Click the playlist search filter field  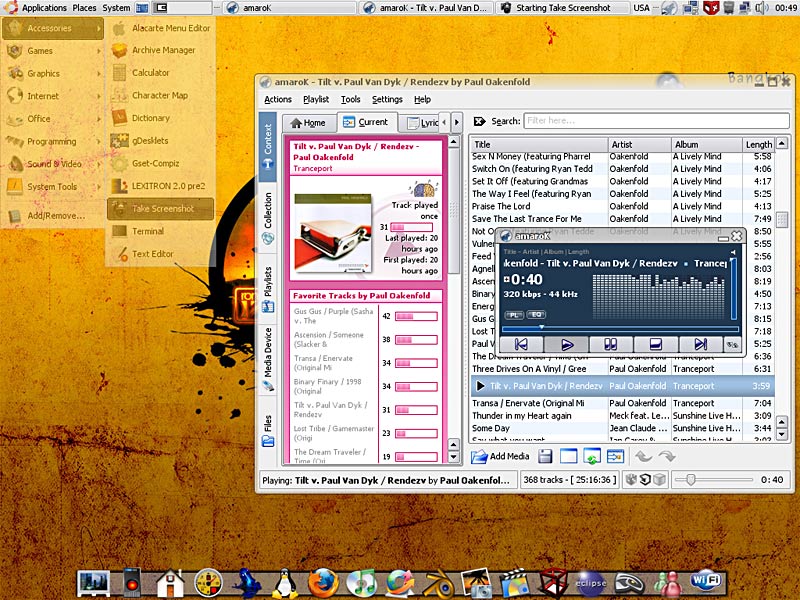coord(656,121)
